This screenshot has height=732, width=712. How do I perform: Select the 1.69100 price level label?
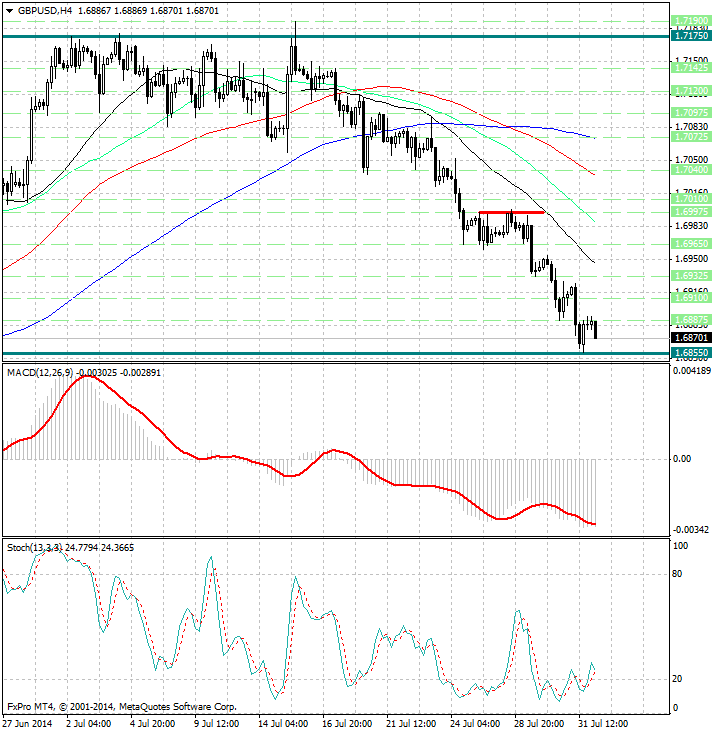(x=691, y=297)
